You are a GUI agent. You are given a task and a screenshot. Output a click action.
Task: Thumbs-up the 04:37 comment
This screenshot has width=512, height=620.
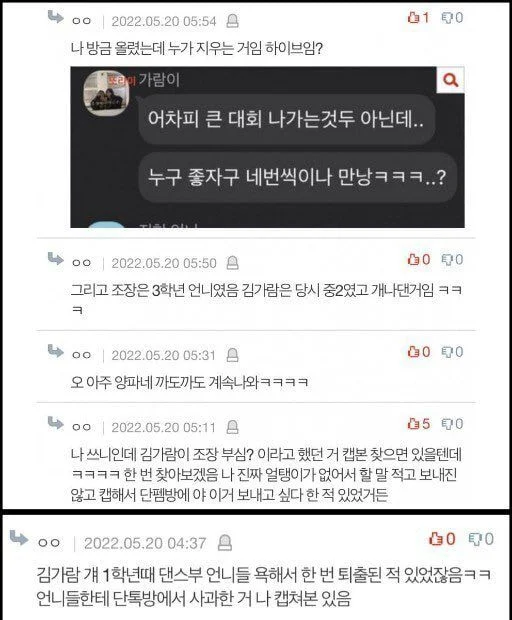(x=442, y=539)
